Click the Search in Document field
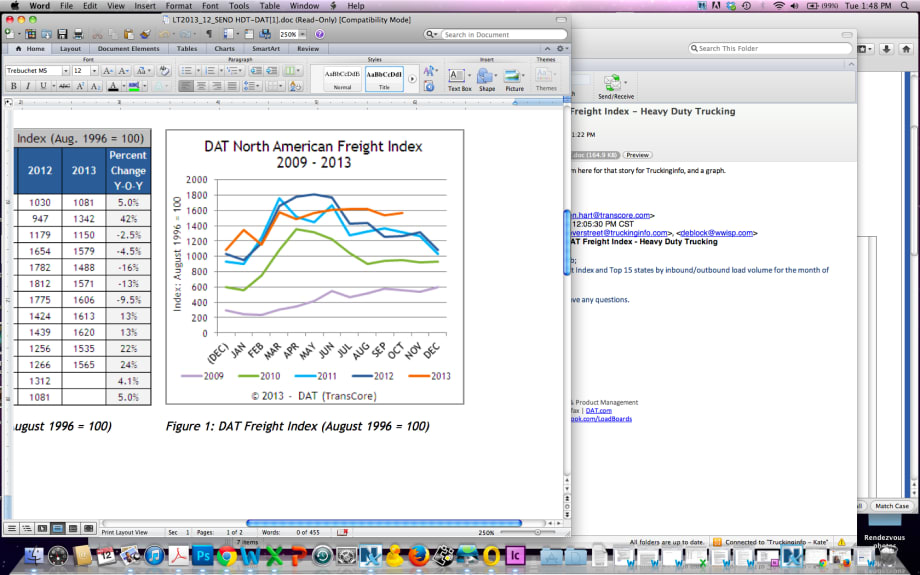 [x=504, y=35]
